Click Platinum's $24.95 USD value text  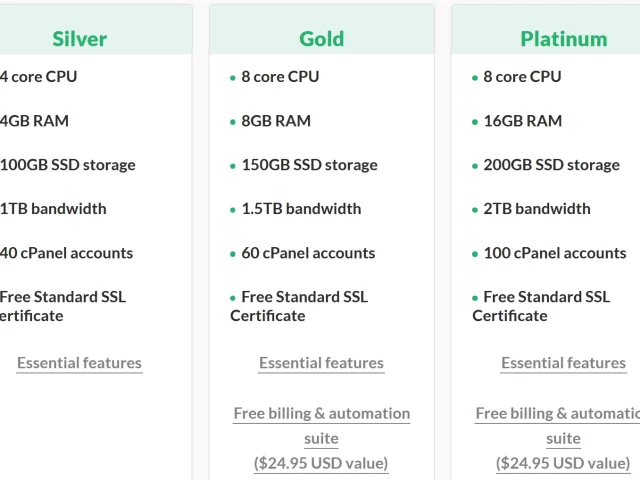coord(563,463)
